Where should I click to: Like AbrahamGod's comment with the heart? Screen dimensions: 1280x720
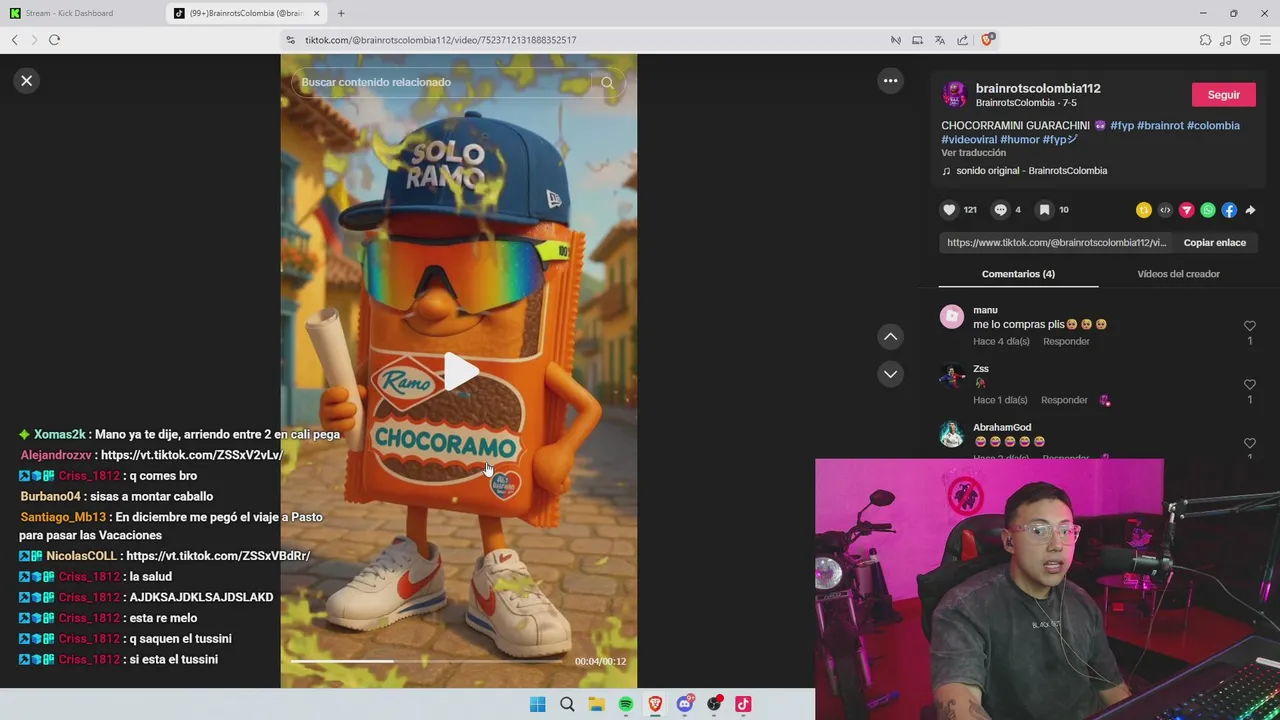pyautogui.click(x=1249, y=443)
